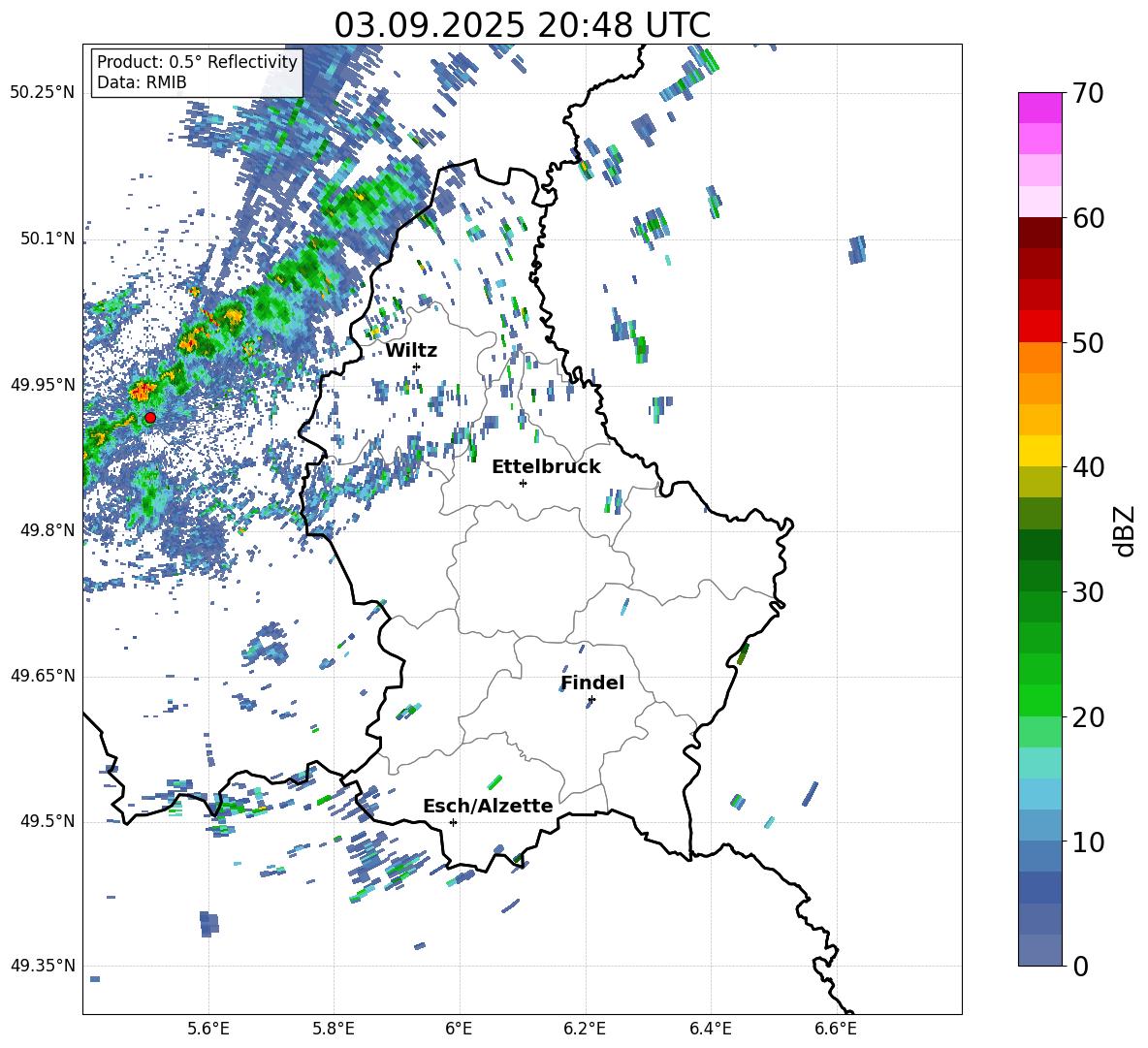This screenshot has height=1048, width=1148.
Task: Click the Wiltz city label
Action: coord(411,351)
